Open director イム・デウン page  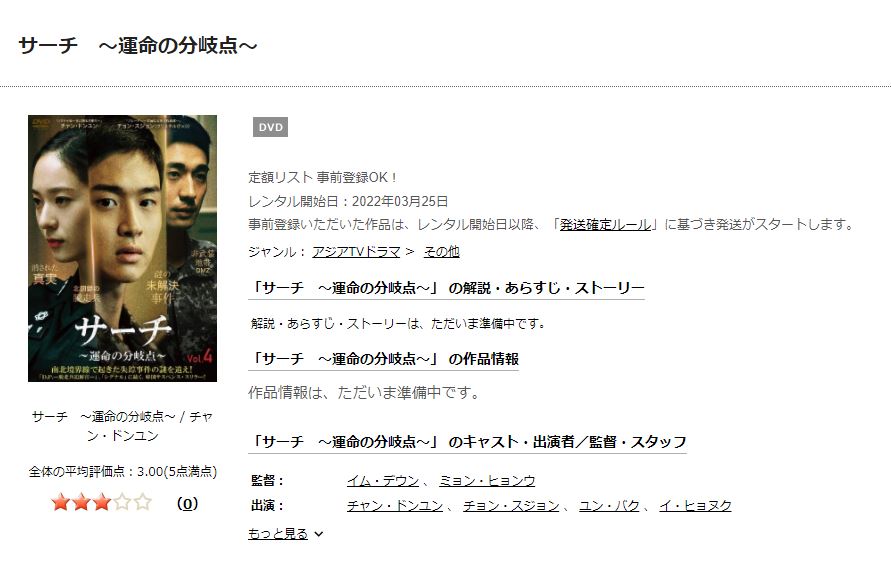383,481
